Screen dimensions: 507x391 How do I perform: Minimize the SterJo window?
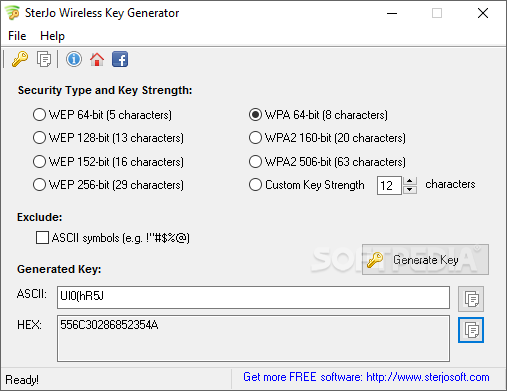coord(392,13)
